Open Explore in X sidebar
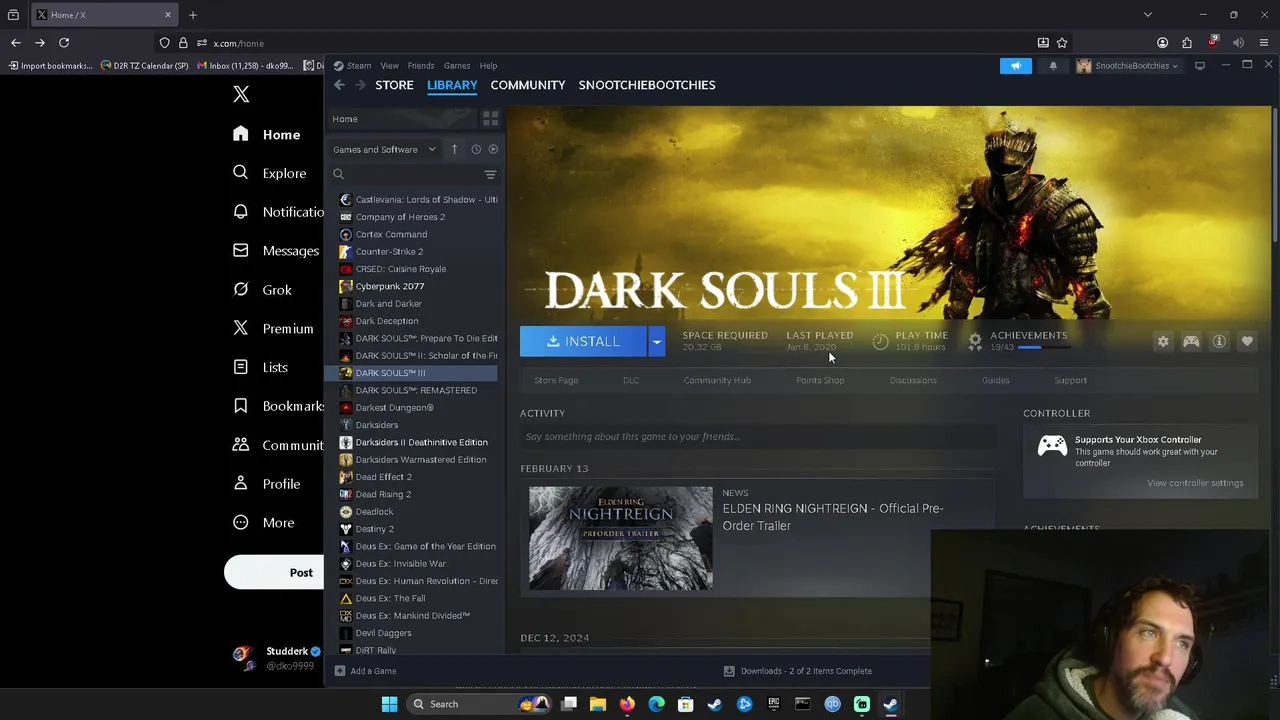The height and width of the screenshot is (720, 1280). click(271, 173)
